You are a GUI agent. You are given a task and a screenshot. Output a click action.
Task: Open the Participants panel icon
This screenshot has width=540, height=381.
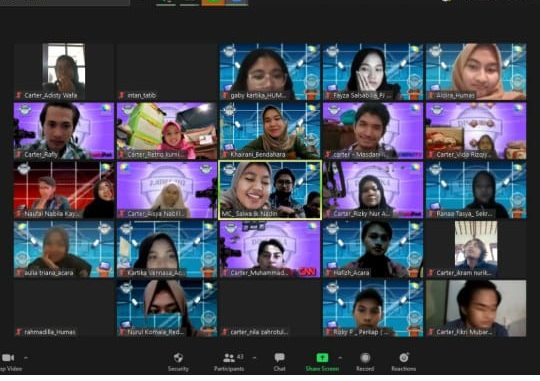[x=229, y=358]
